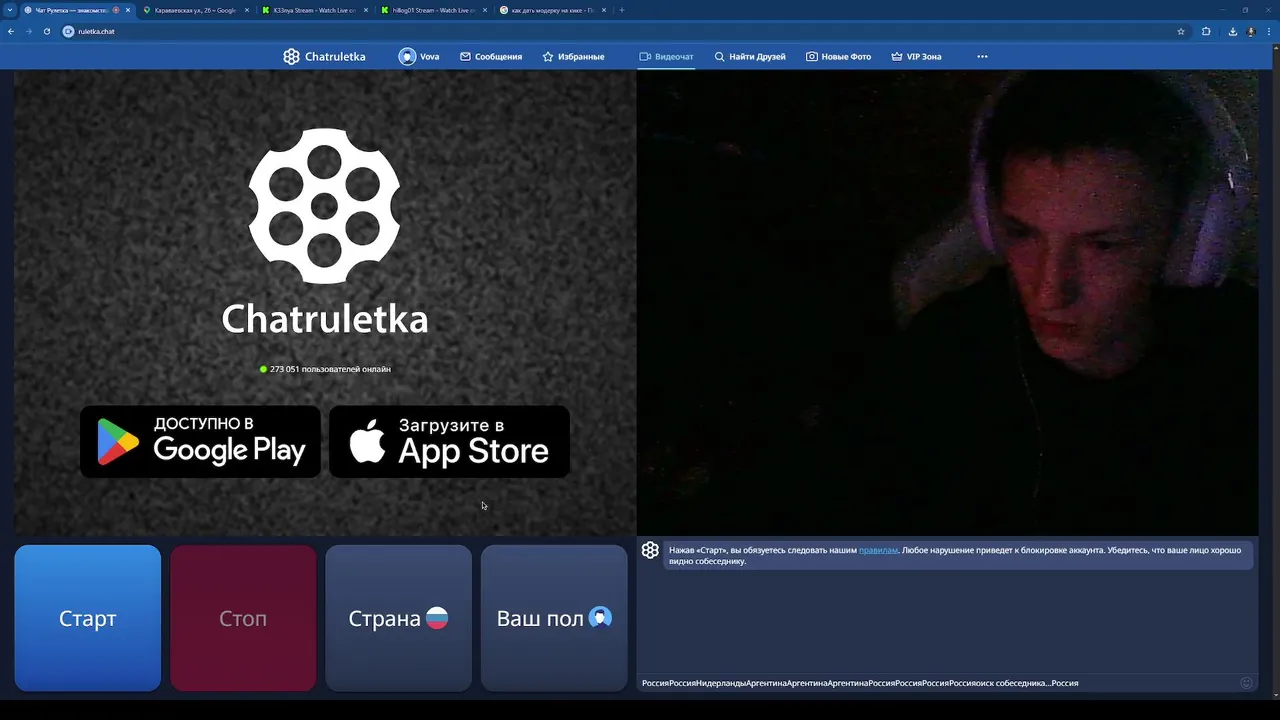Click the Видеочат camera icon
The image size is (1280, 720).
645,57
